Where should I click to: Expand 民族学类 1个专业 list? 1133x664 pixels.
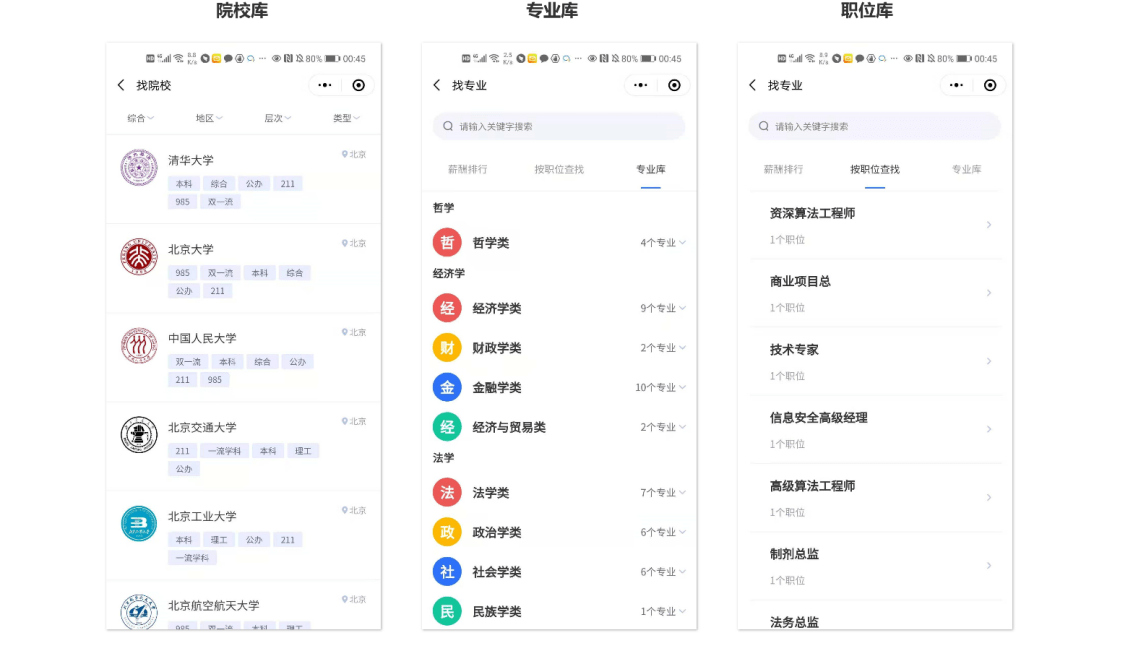point(663,612)
